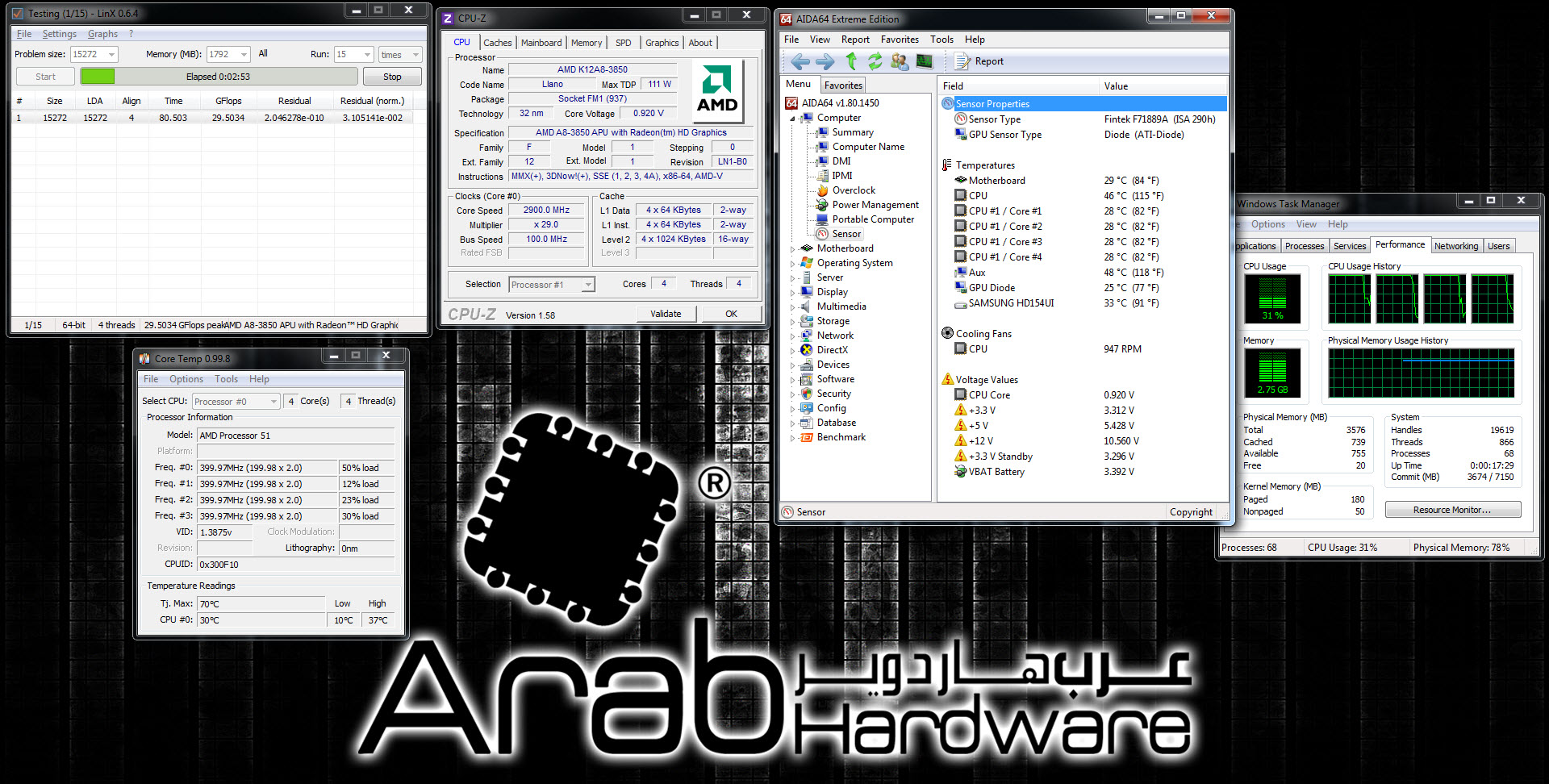This screenshot has width=1549, height=784.
Task: Open AIDA64 users toolbar icon
Action: point(899,61)
